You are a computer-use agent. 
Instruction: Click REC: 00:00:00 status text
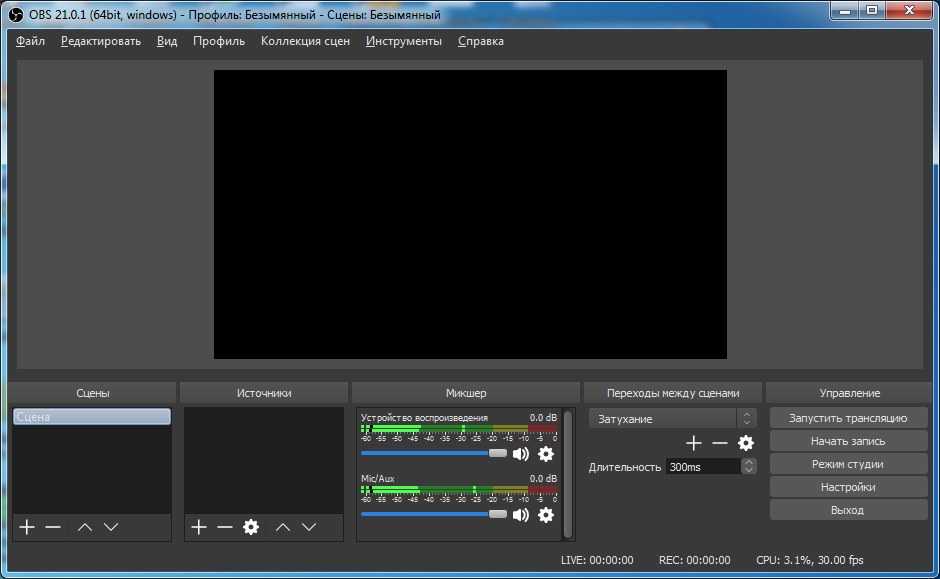click(694, 560)
